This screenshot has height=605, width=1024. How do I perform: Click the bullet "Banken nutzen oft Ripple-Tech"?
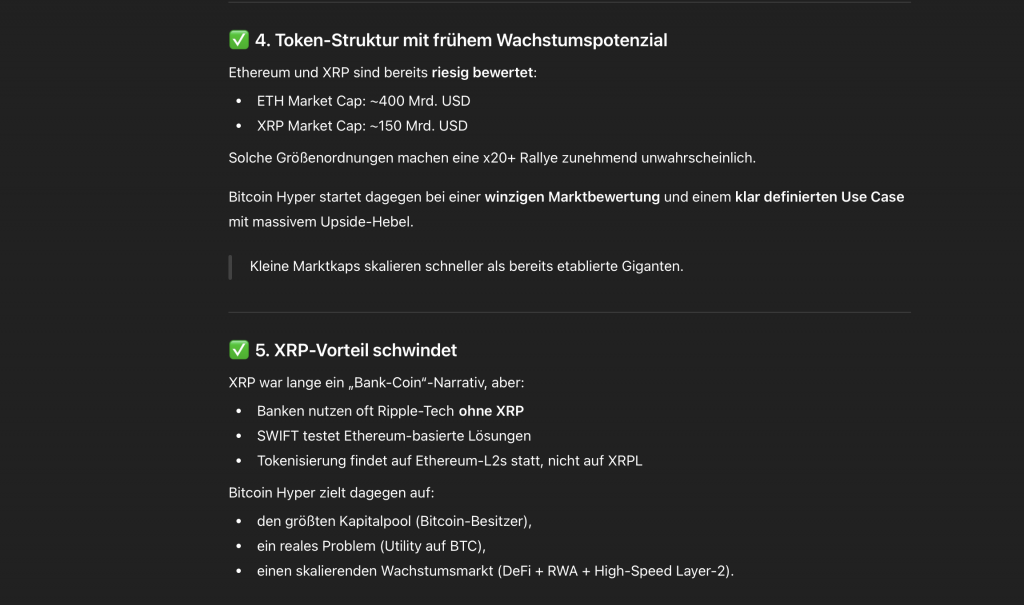[x=390, y=410]
